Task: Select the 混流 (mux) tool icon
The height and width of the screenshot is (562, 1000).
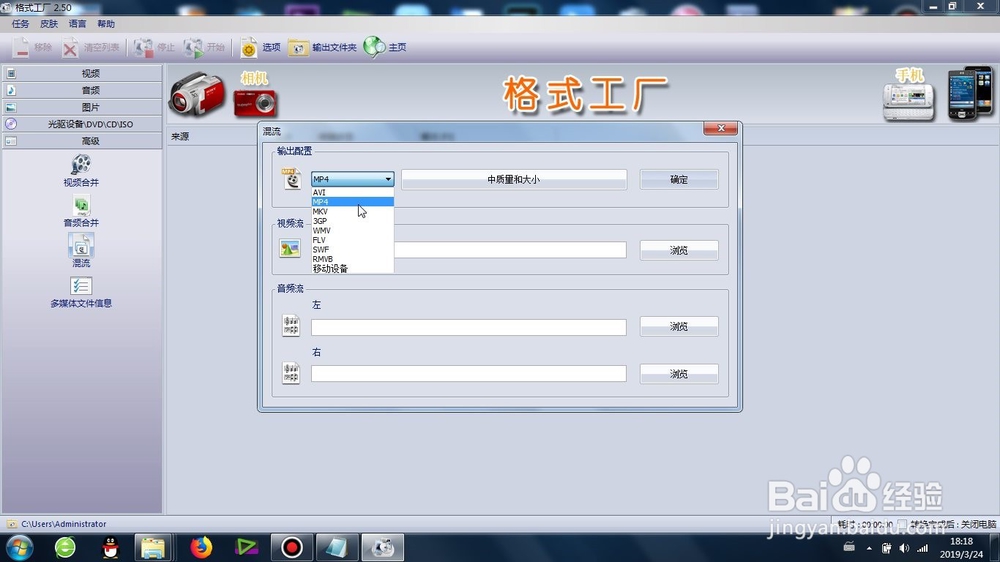Action: pos(81,246)
